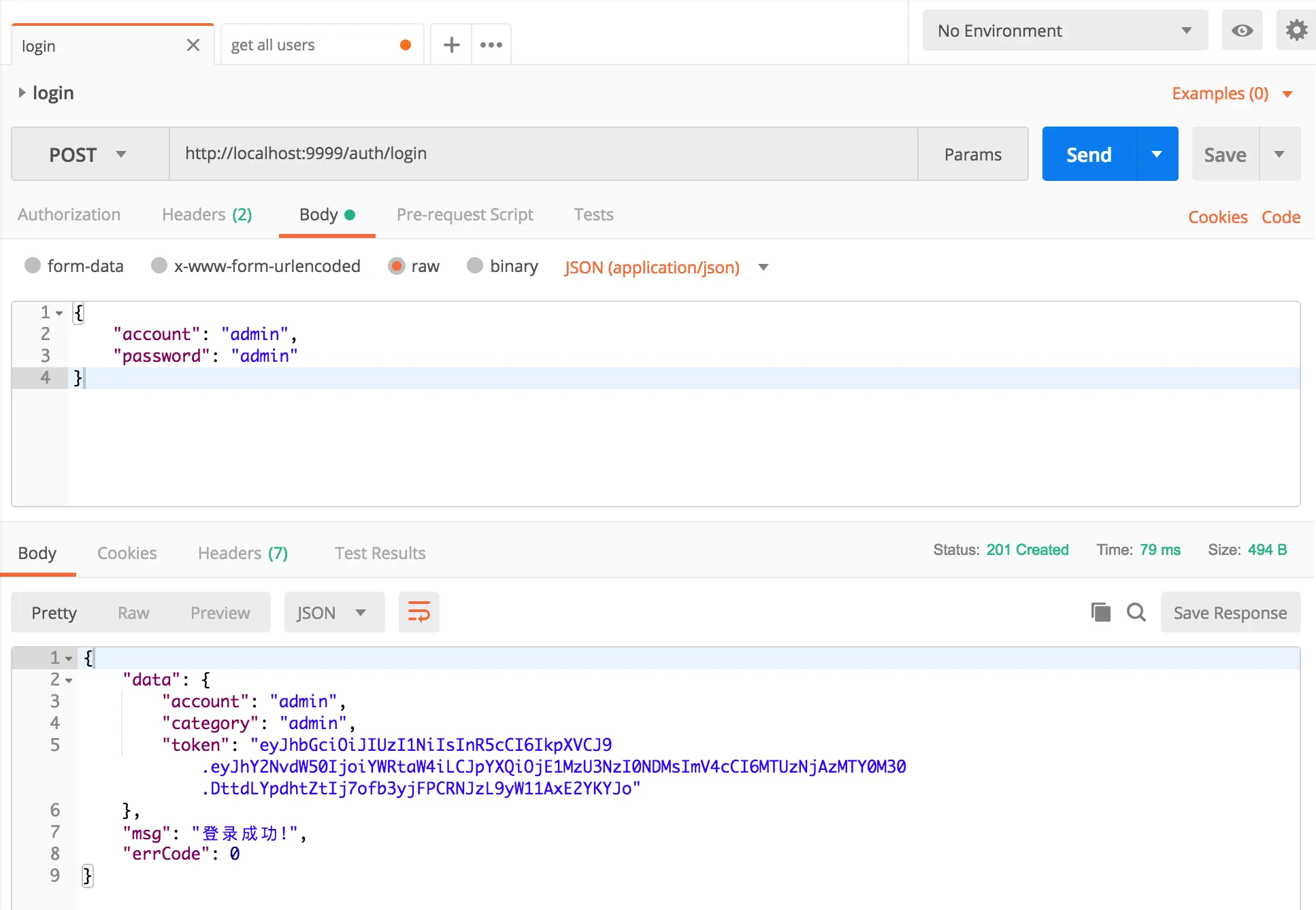Click the three-dots tab options icon
This screenshot has width=1316, height=910.
[491, 45]
